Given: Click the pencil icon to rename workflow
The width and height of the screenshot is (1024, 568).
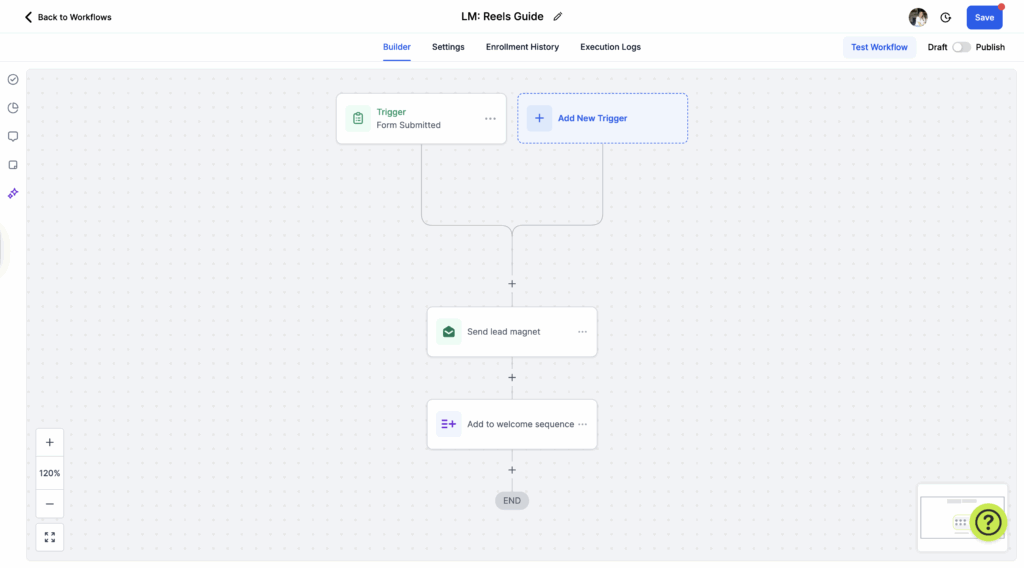Looking at the screenshot, I should (x=558, y=17).
